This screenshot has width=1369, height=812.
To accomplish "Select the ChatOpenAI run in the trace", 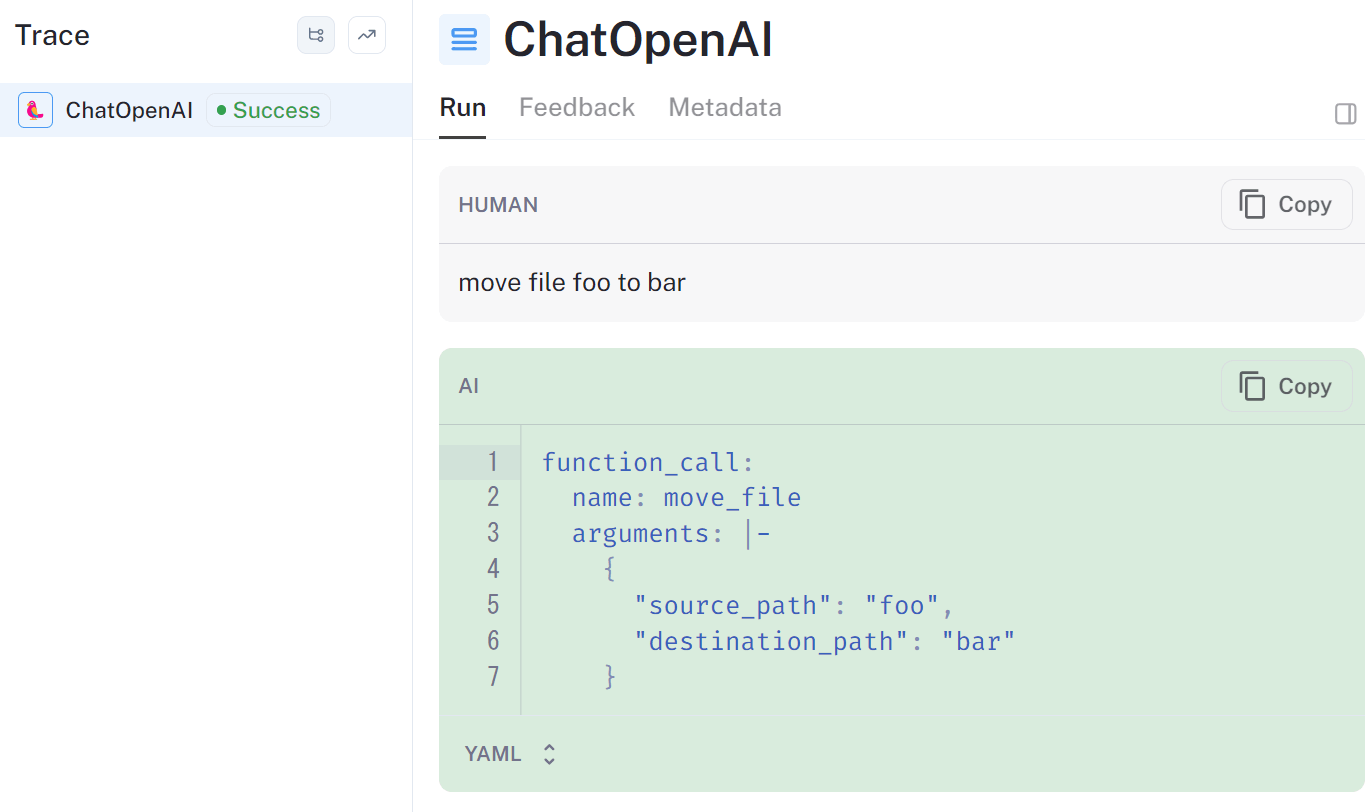I will click(206, 110).
